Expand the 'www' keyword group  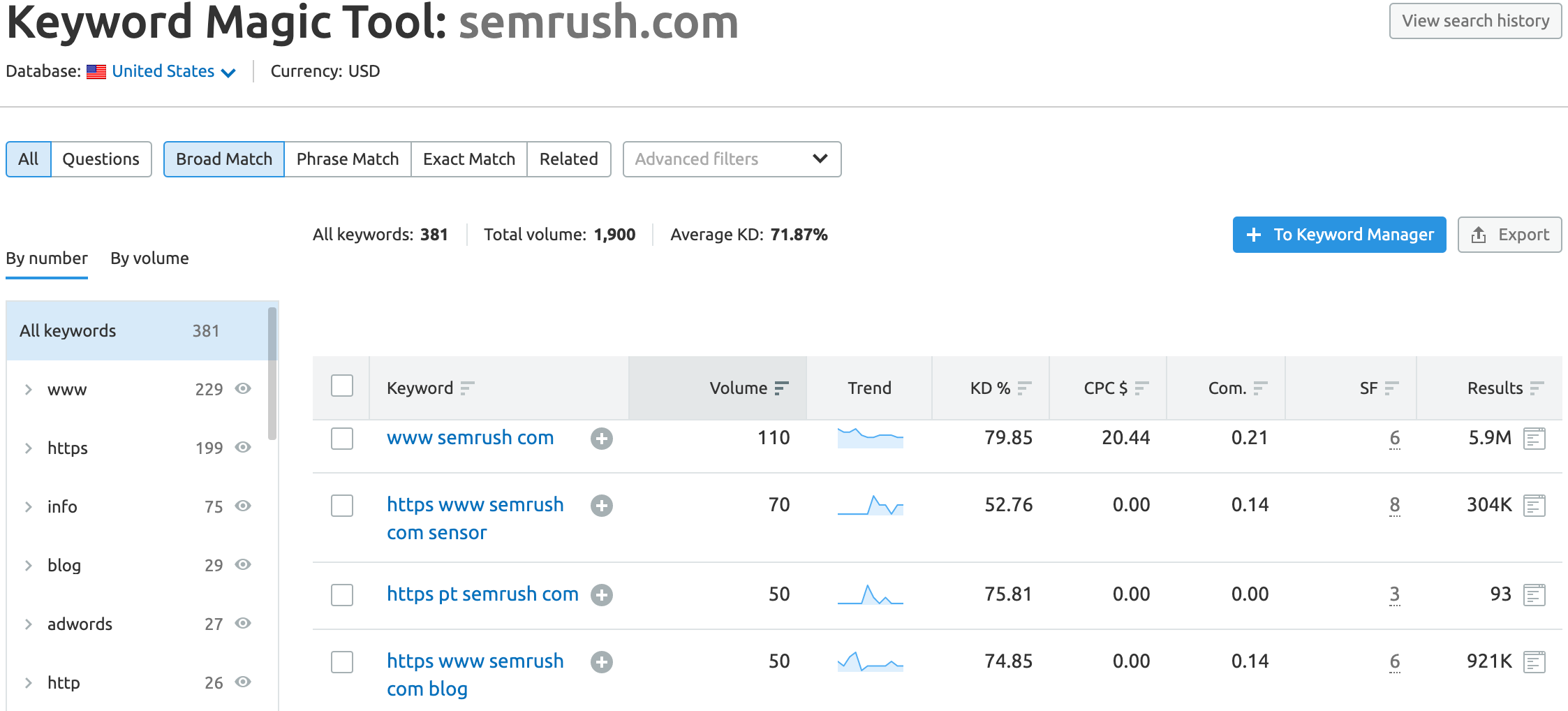[29, 390]
